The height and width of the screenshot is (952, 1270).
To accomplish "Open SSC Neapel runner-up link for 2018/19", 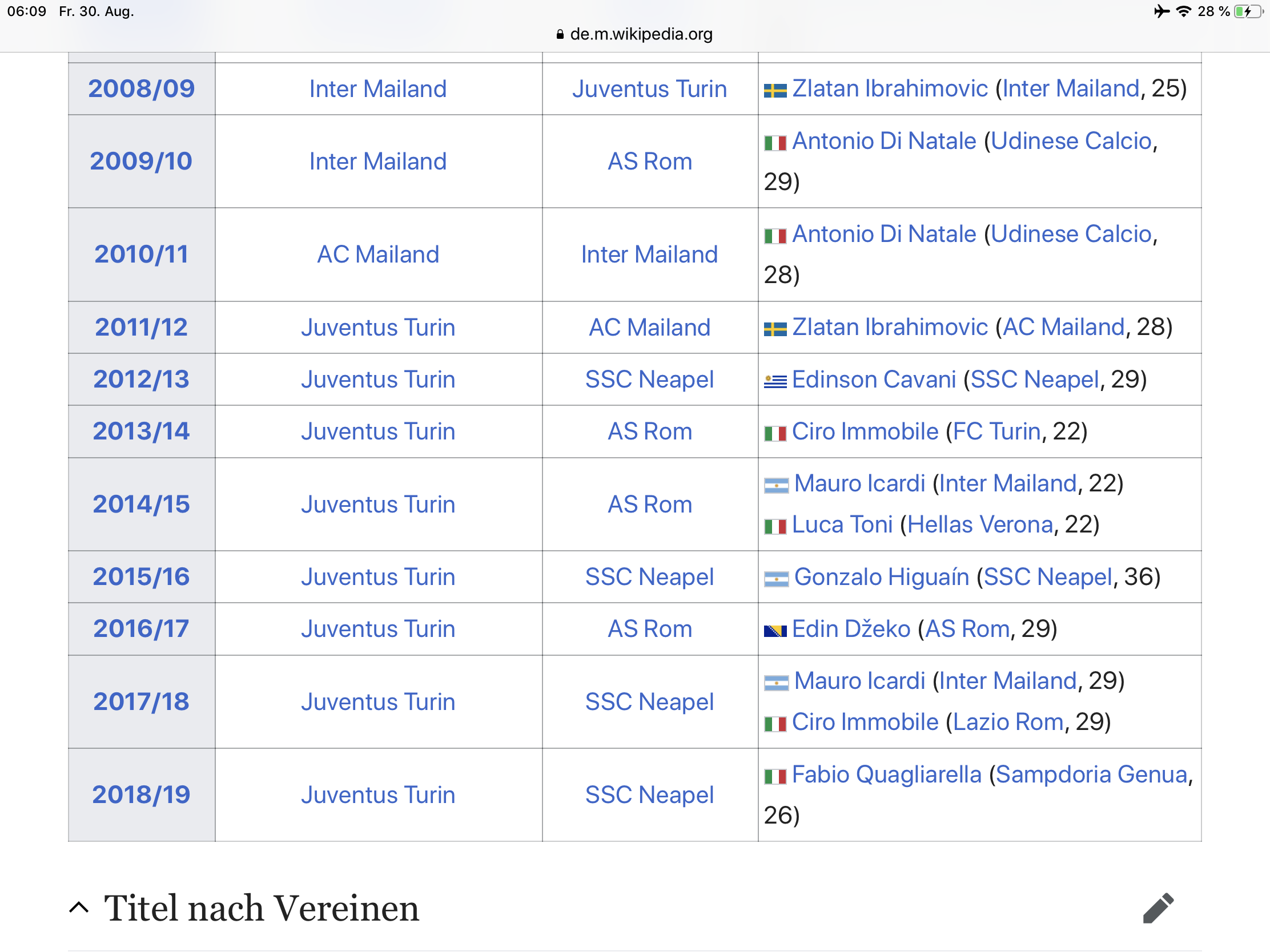I will coord(649,795).
